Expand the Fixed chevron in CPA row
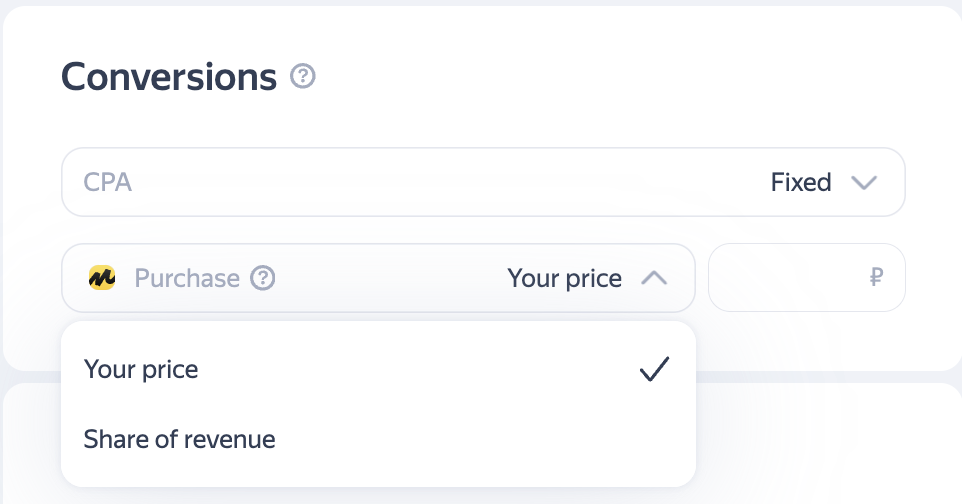 pos(863,183)
